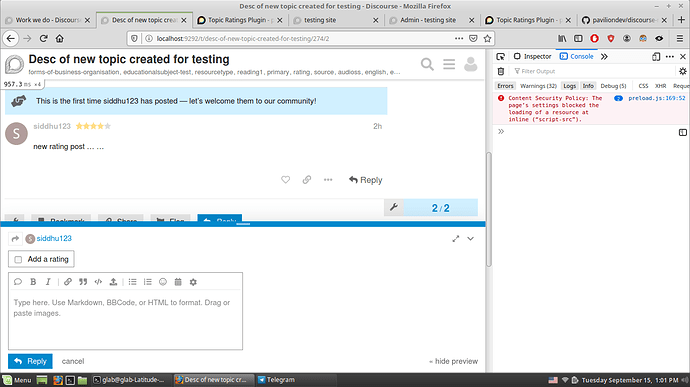Open the Linux Mint Menu button
Screen dimensions: 690x387
[x=17, y=380]
